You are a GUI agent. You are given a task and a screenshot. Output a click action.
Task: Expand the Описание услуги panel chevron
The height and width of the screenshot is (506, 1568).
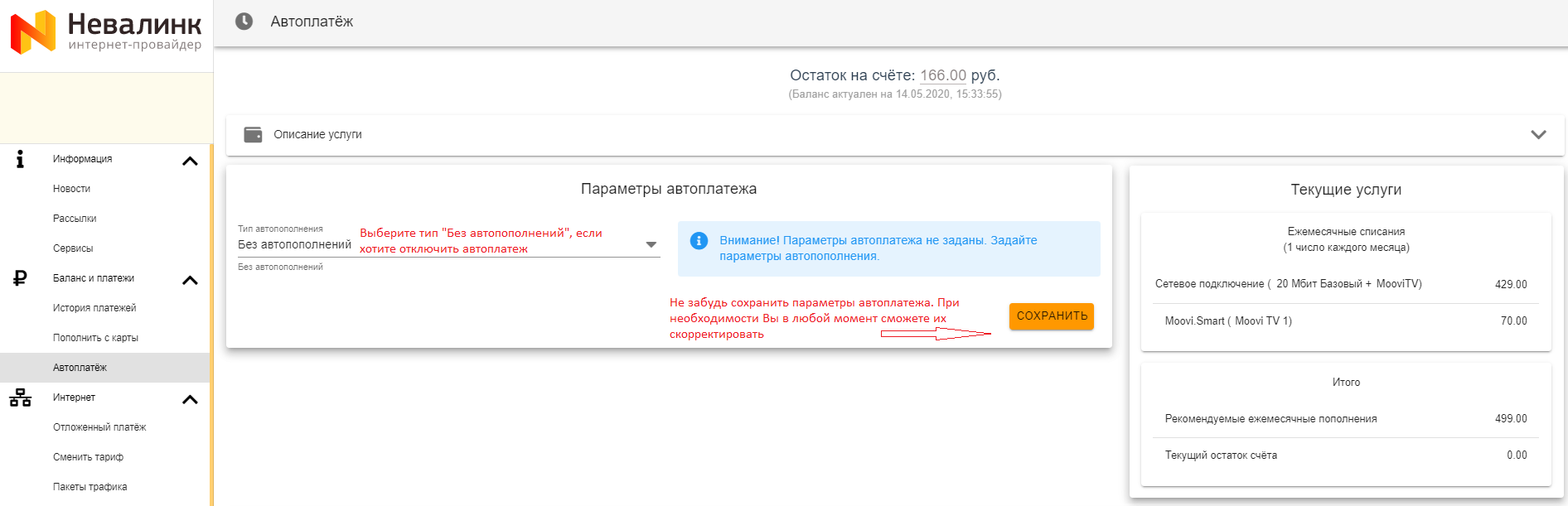pyautogui.click(x=1538, y=134)
